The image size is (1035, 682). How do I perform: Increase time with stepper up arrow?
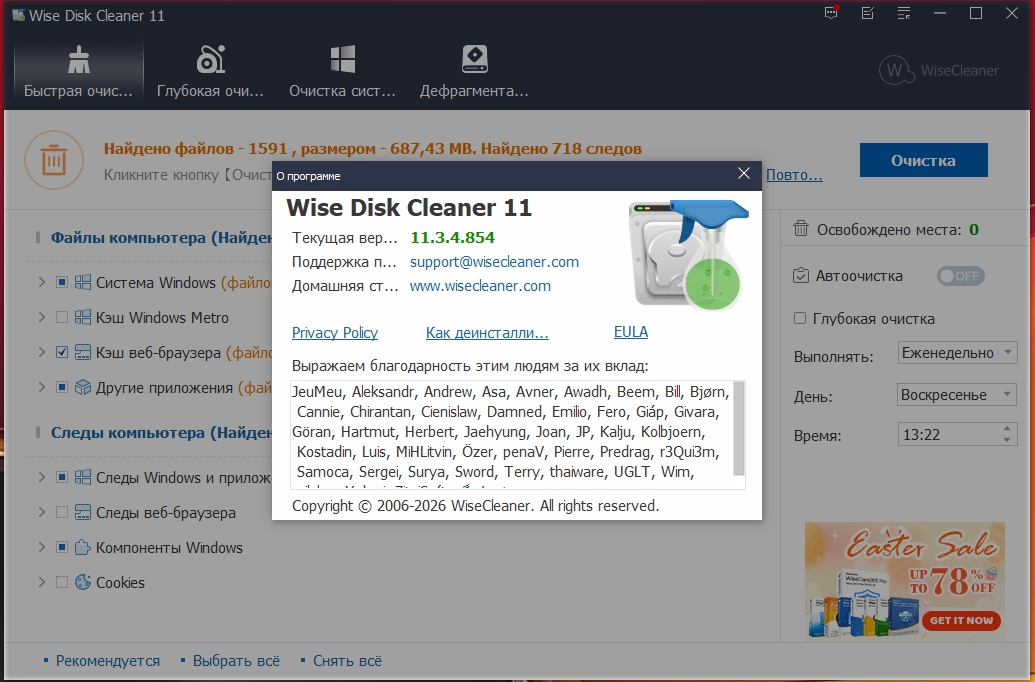[x=1007, y=428]
